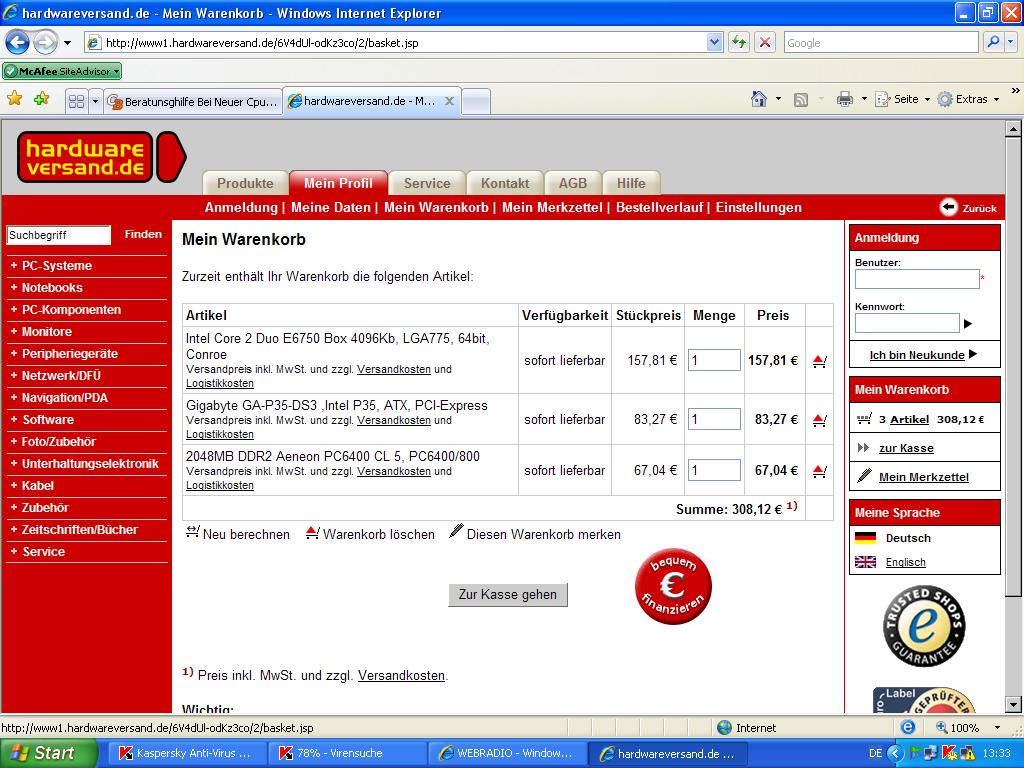
Task: Open the AGB tab
Action: pos(573,184)
